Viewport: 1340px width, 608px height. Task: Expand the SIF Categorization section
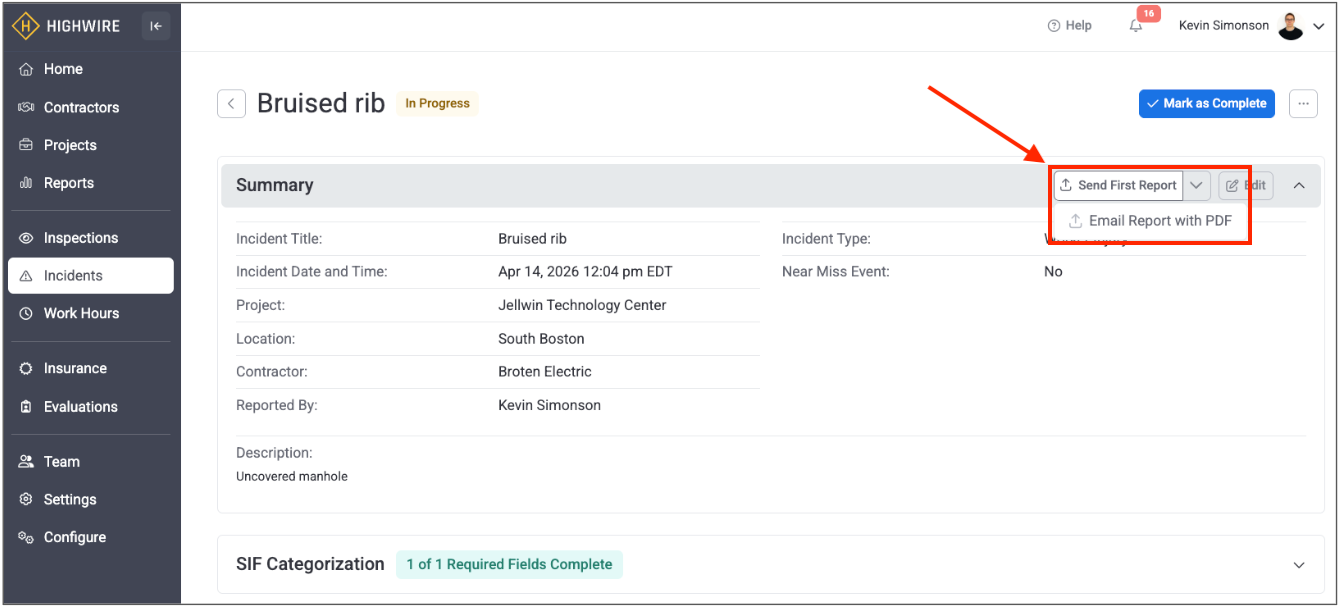coord(1299,565)
